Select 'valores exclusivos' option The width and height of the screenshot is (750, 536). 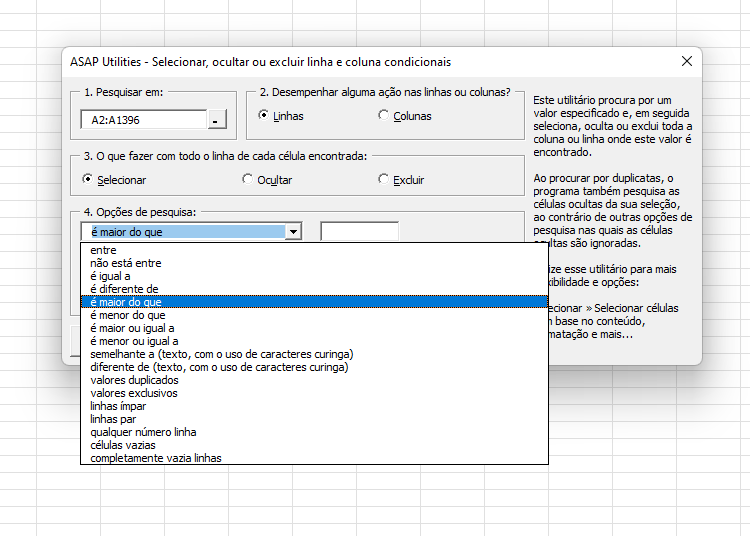[314, 393]
